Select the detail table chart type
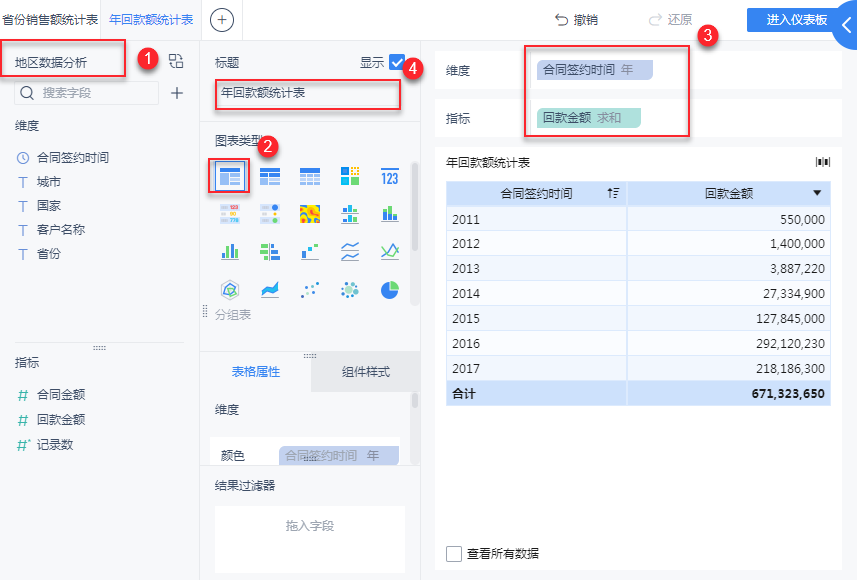Screen dimensions: 857x580 click(310, 177)
